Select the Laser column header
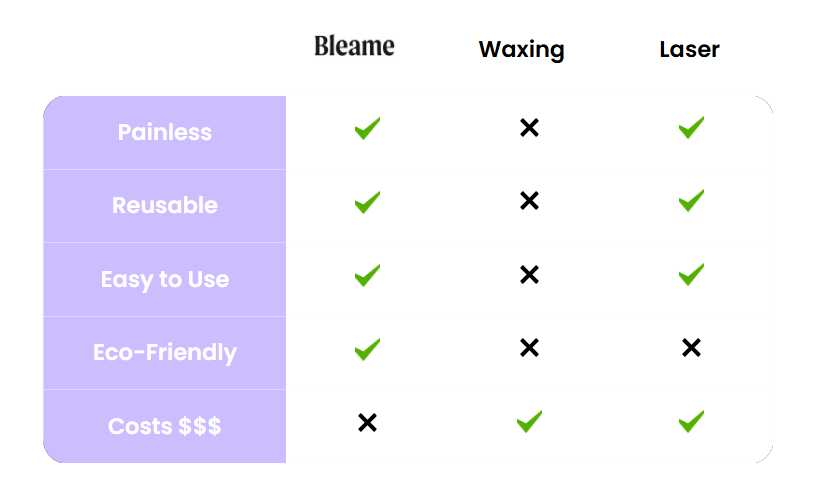 pyautogui.click(x=689, y=49)
